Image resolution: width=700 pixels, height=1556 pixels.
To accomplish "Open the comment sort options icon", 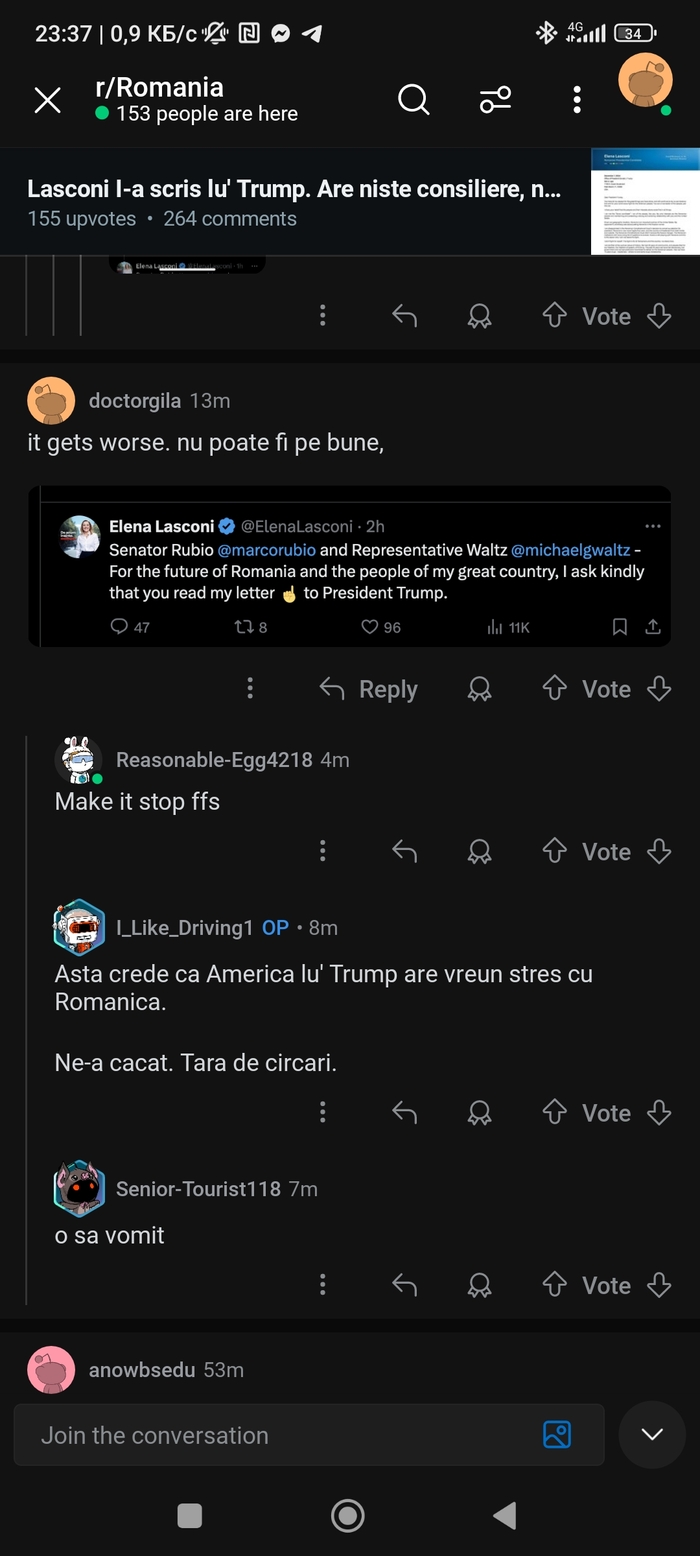I will coord(495,99).
